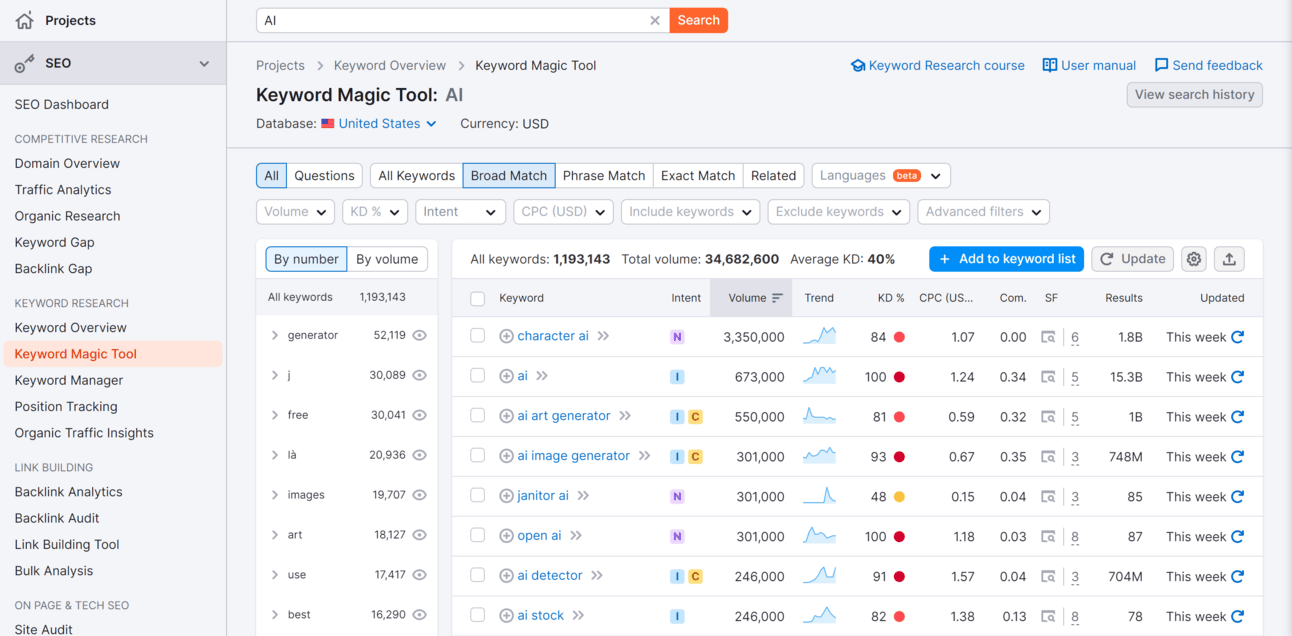Refresh the ai stock row
The width and height of the screenshot is (1292, 636).
(1238, 616)
